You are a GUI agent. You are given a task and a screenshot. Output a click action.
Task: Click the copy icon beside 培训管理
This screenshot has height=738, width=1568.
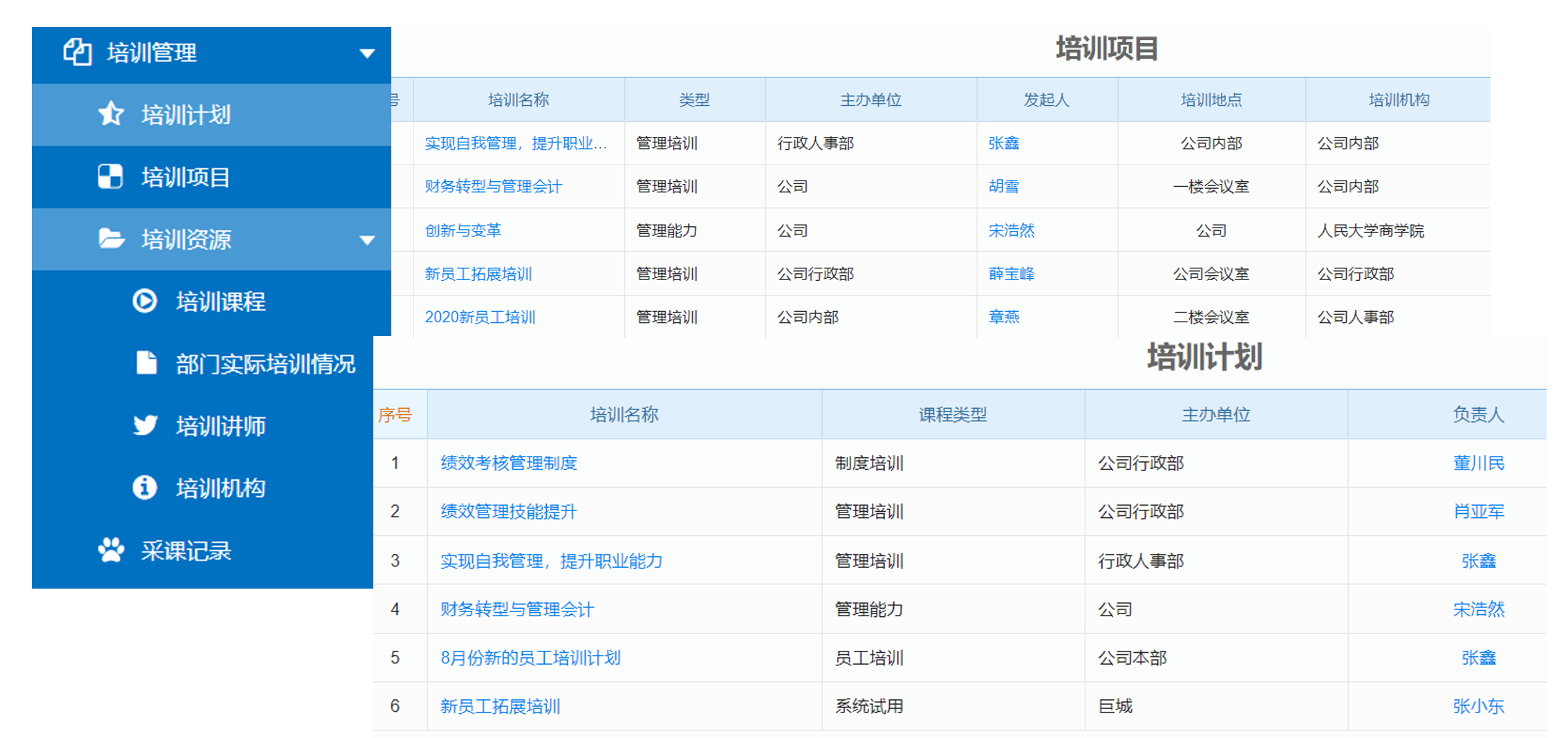click(77, 52)
